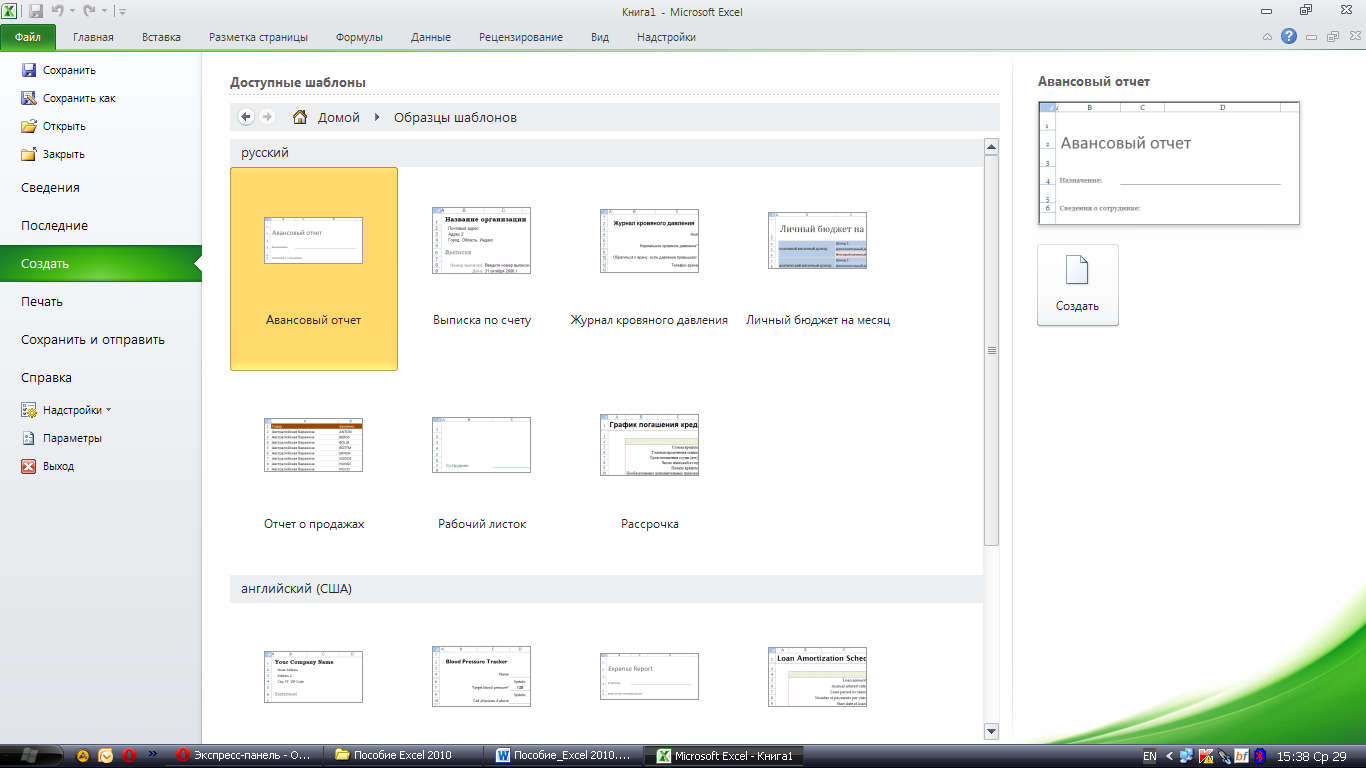
Task: Open Пособие Excel 2010 folder in taskbar
Action: [404, 756]
